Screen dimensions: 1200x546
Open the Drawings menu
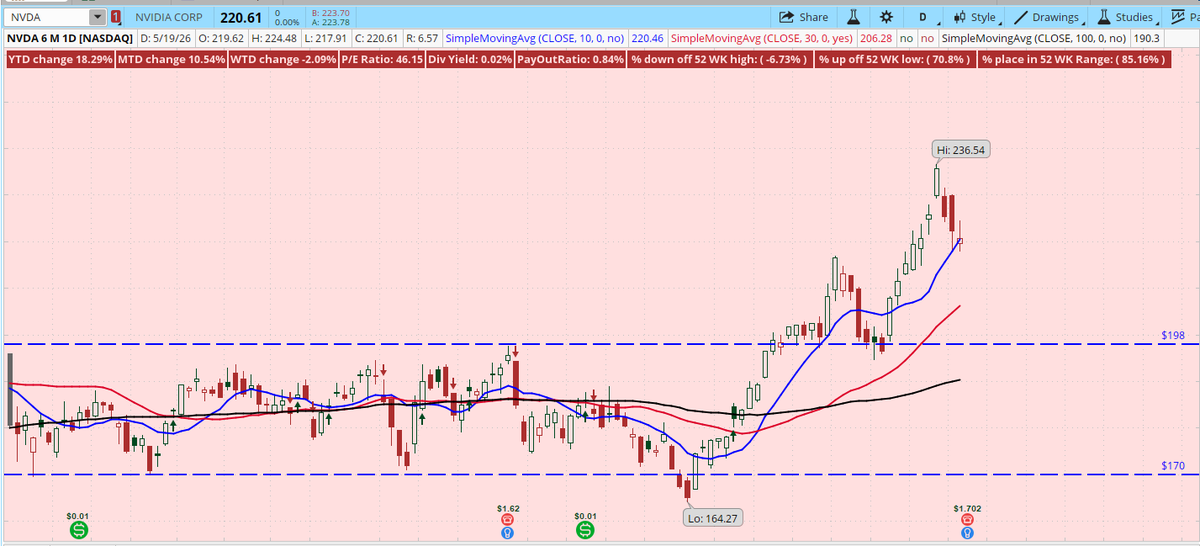tap(1050, 17)
